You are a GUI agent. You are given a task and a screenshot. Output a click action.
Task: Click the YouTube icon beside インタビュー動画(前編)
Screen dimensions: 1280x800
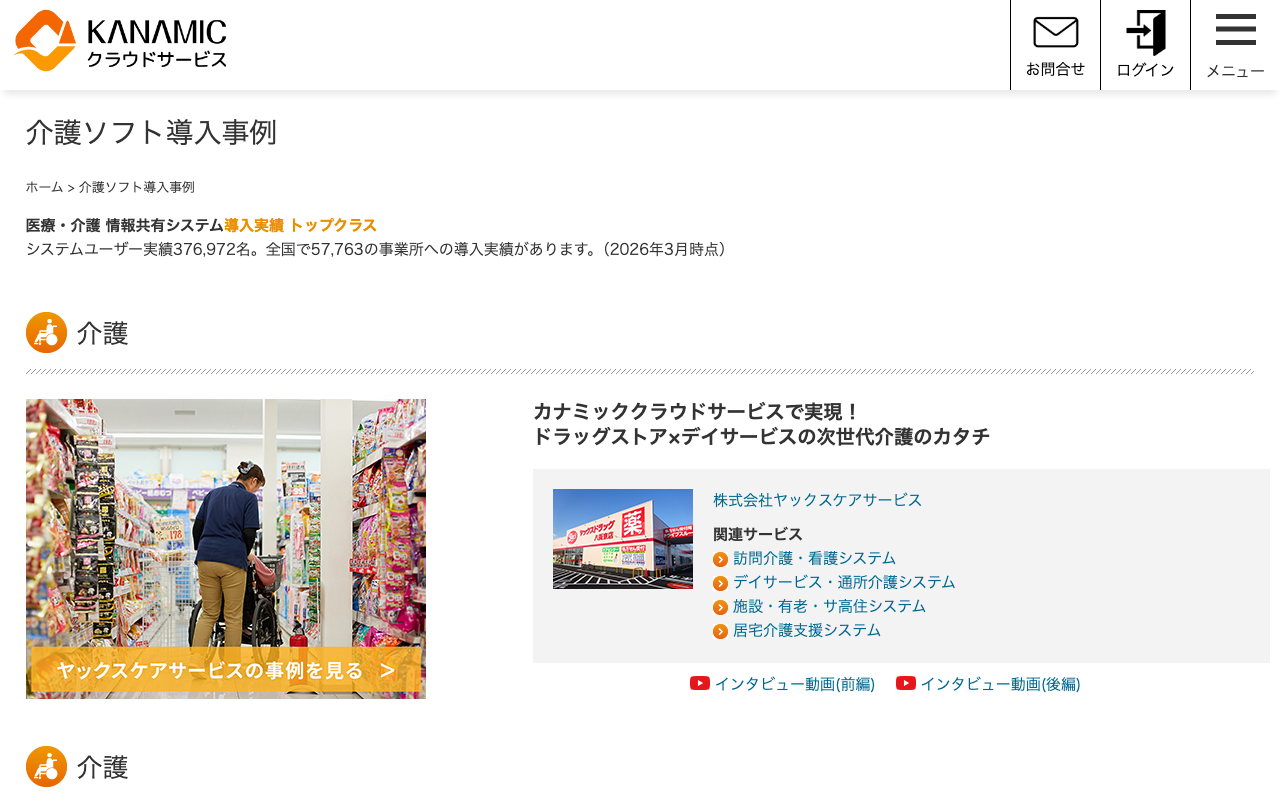click(700, 683)
